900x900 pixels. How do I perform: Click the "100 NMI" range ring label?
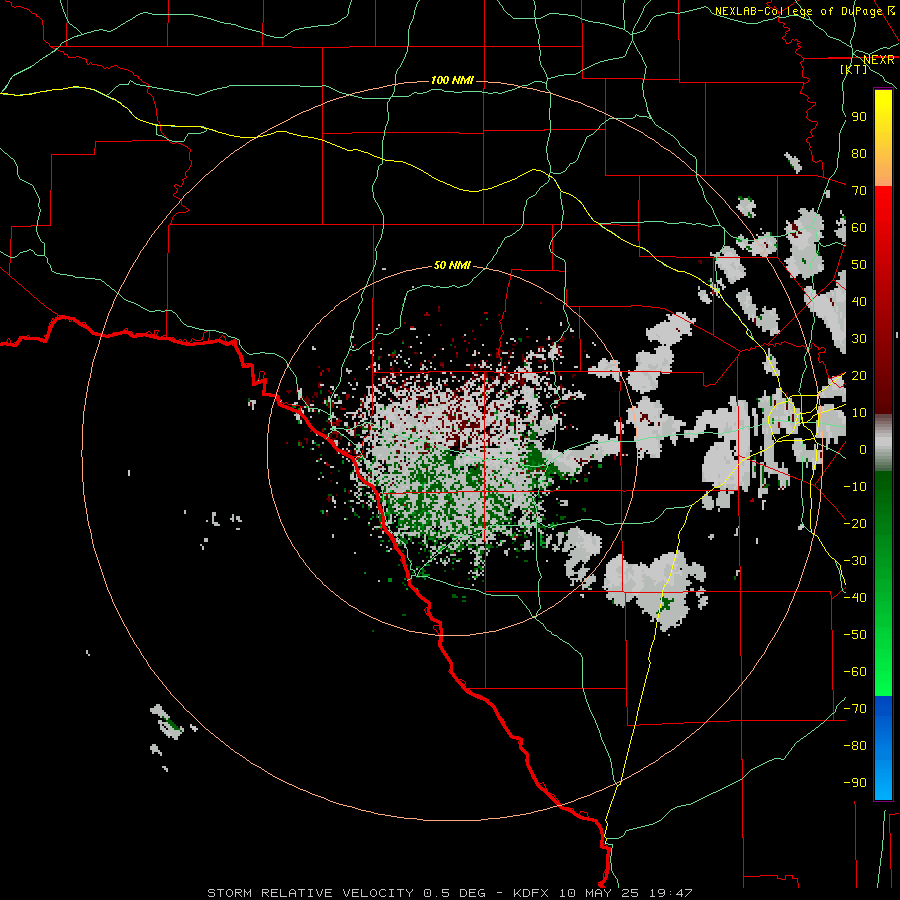452,80
